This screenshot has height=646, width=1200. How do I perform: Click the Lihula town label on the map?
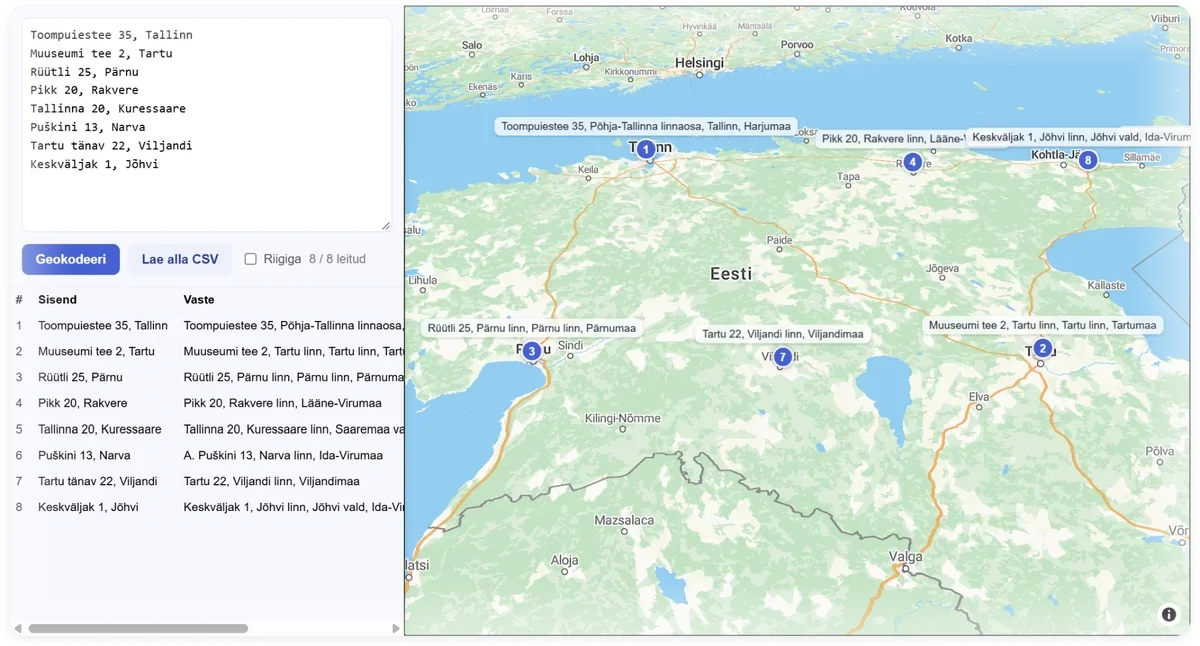pos(424,281)
